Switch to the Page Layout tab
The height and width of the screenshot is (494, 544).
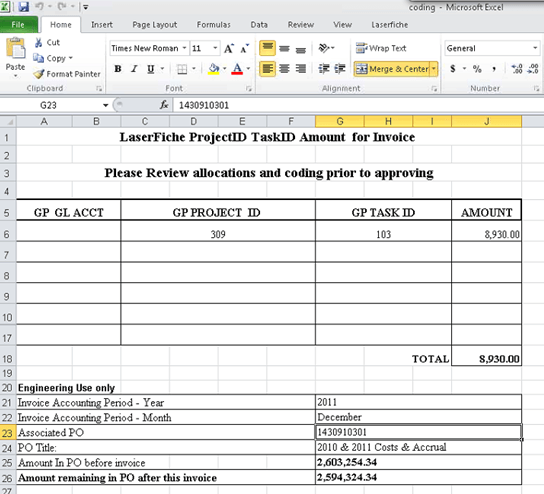[x=155, y=25]
